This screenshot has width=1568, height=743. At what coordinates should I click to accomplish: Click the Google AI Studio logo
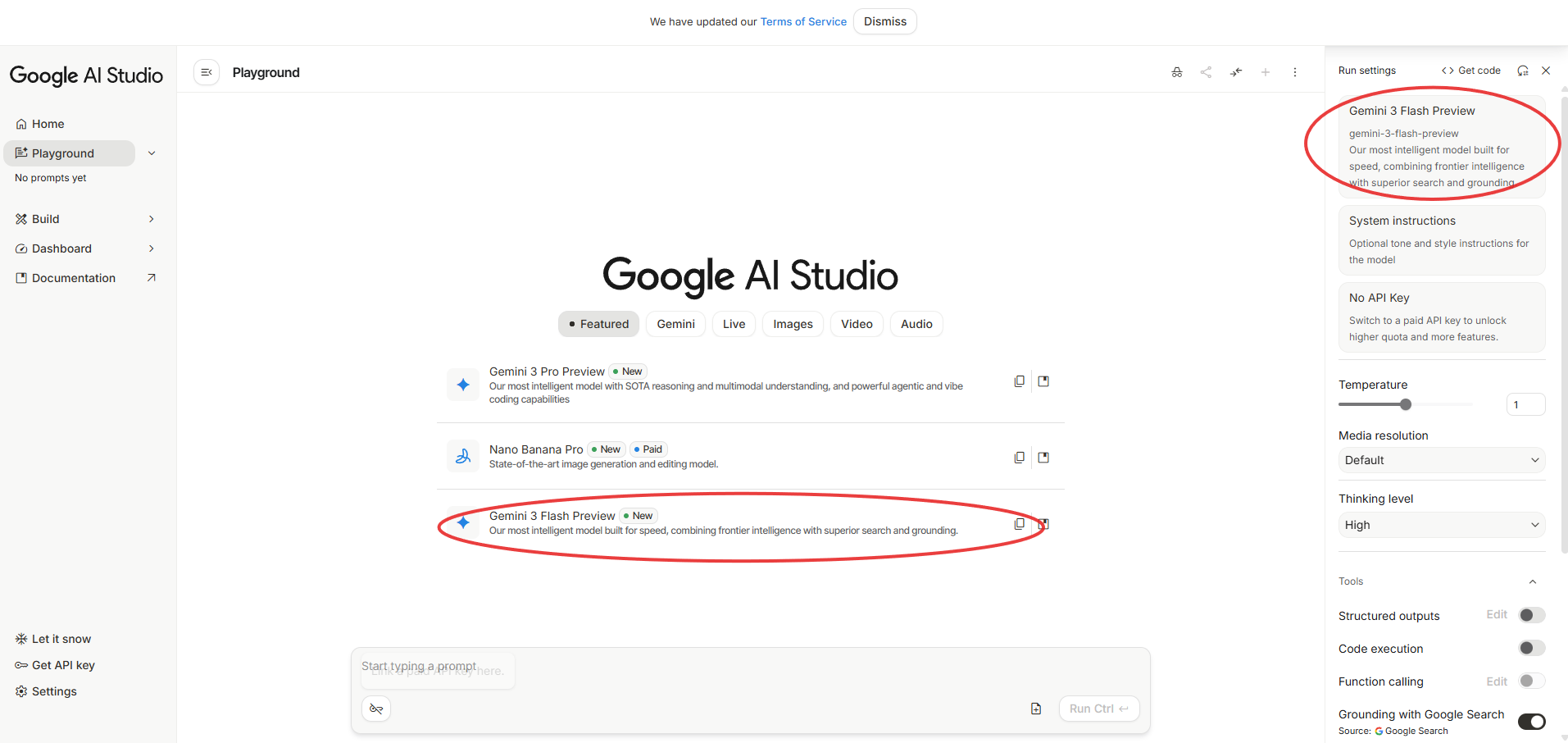coord(86,75)
